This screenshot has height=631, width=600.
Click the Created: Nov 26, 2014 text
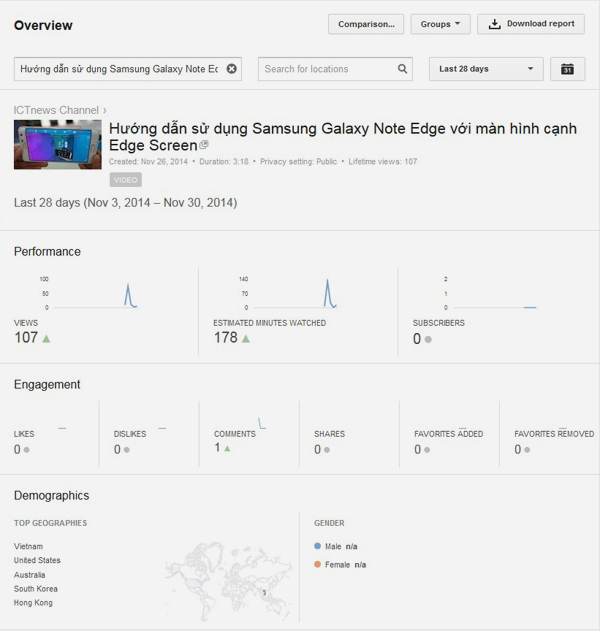pyautogui.click(x=148, y=162)
